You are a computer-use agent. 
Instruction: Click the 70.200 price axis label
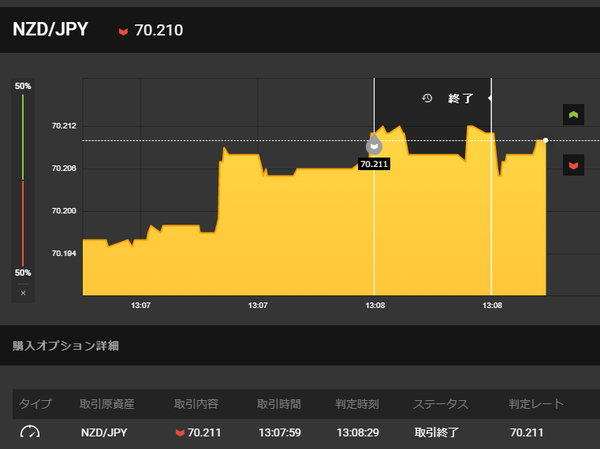tap(64, 211)
